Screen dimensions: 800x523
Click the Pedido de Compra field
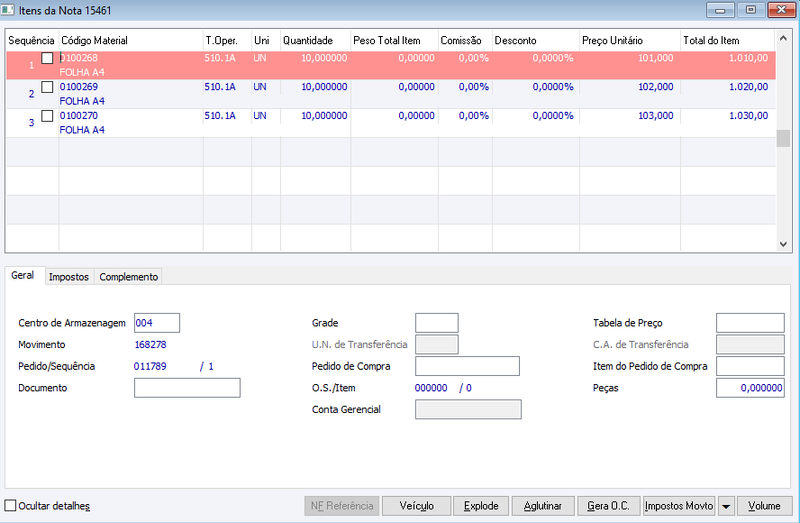(x=467, y=366)
